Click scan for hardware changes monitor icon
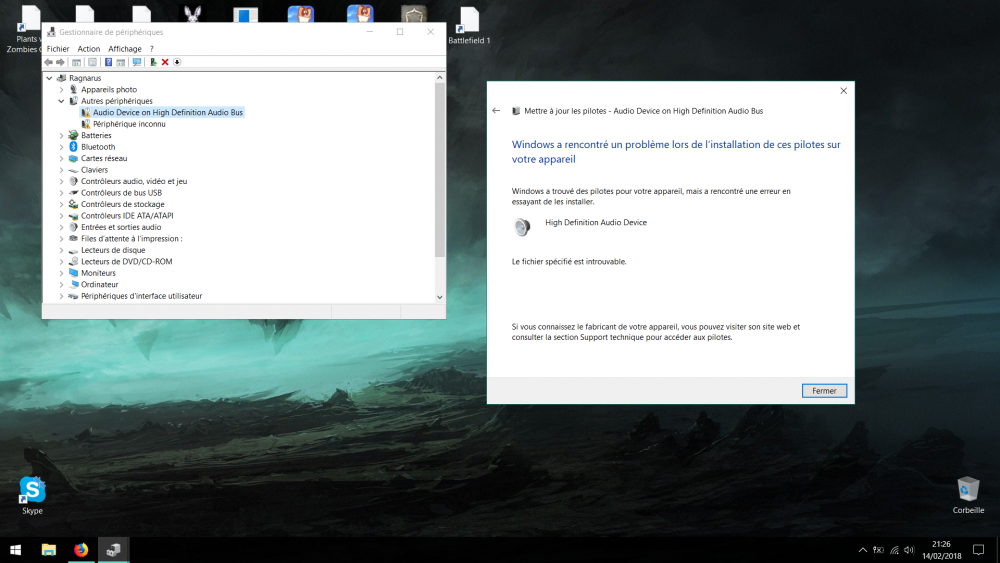The width and height of the screenshot is (1000, 563). click(x=137, y=62)
